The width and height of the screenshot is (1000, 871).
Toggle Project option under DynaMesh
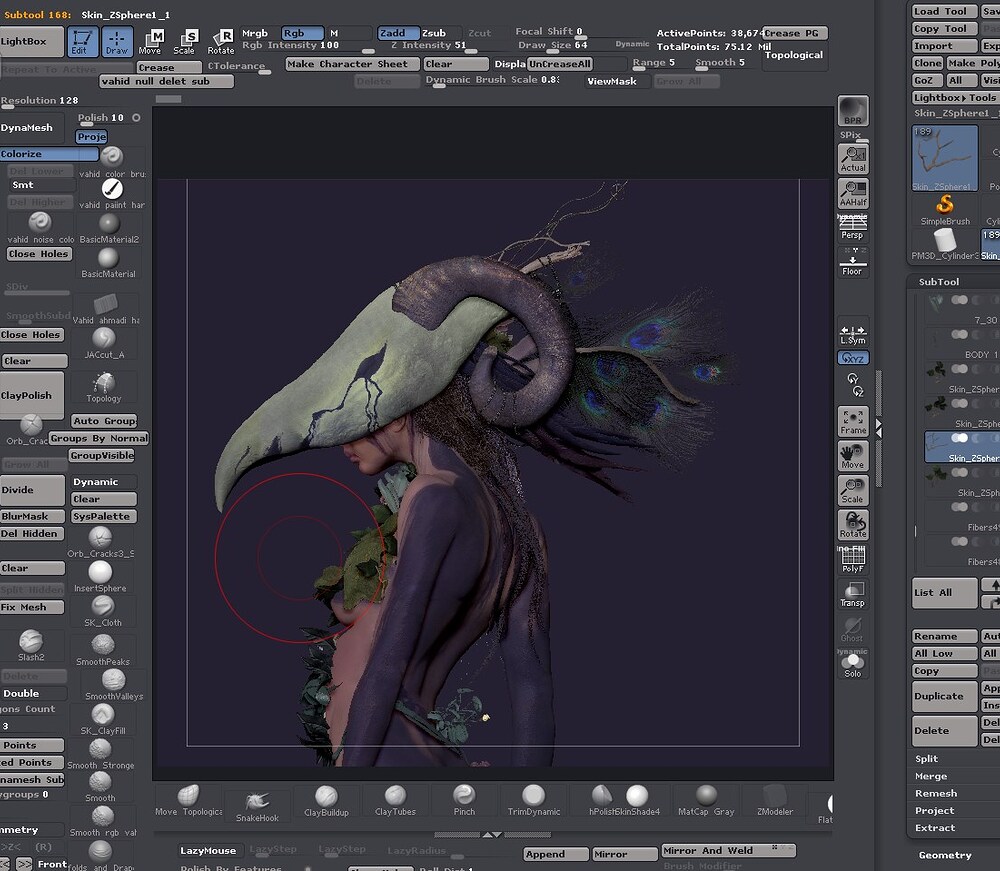[92, 136]
